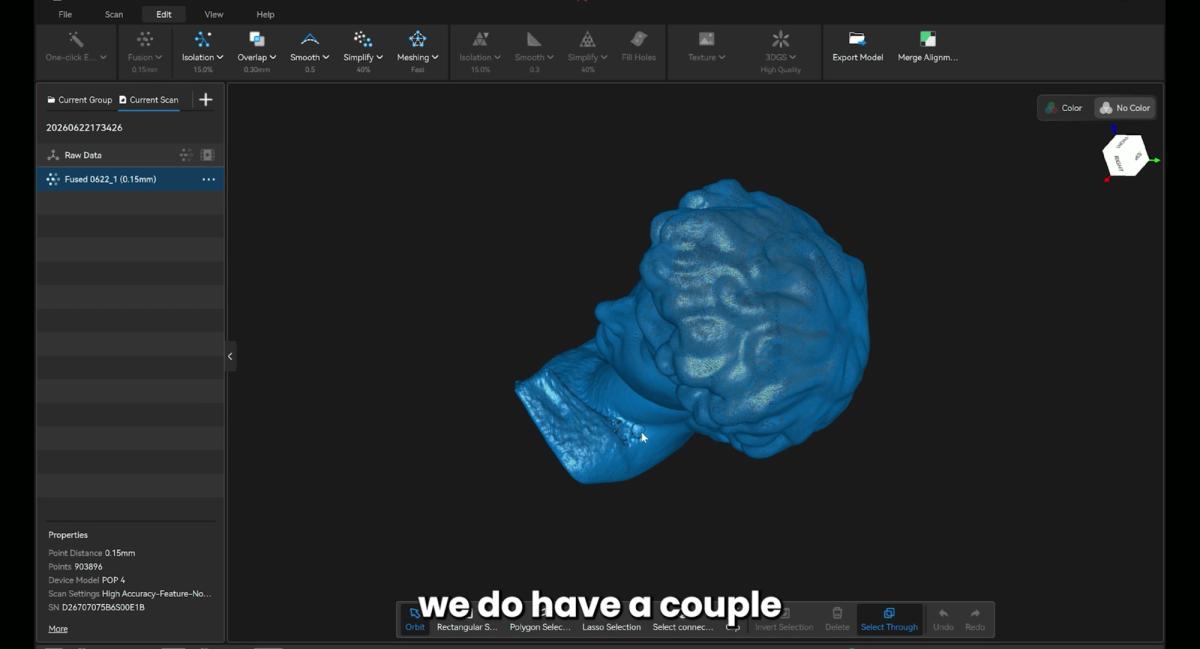Click the Scan Settings High Accuracy property
Screen dimensions: 1200x649
tap(130, 594)
